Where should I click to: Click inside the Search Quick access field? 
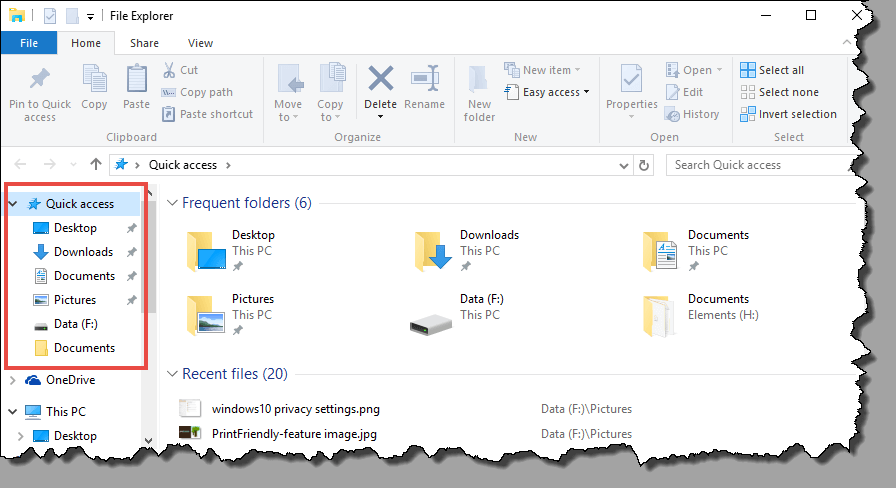pyautogui.click(x=761, y=165)
